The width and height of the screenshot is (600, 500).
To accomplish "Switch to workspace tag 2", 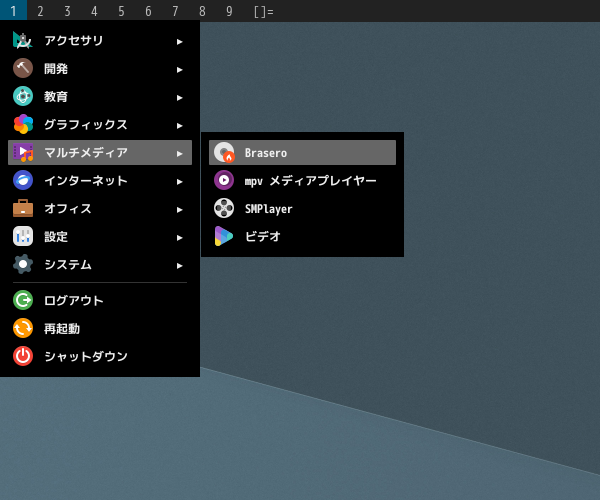I will [x=40, y=10].
